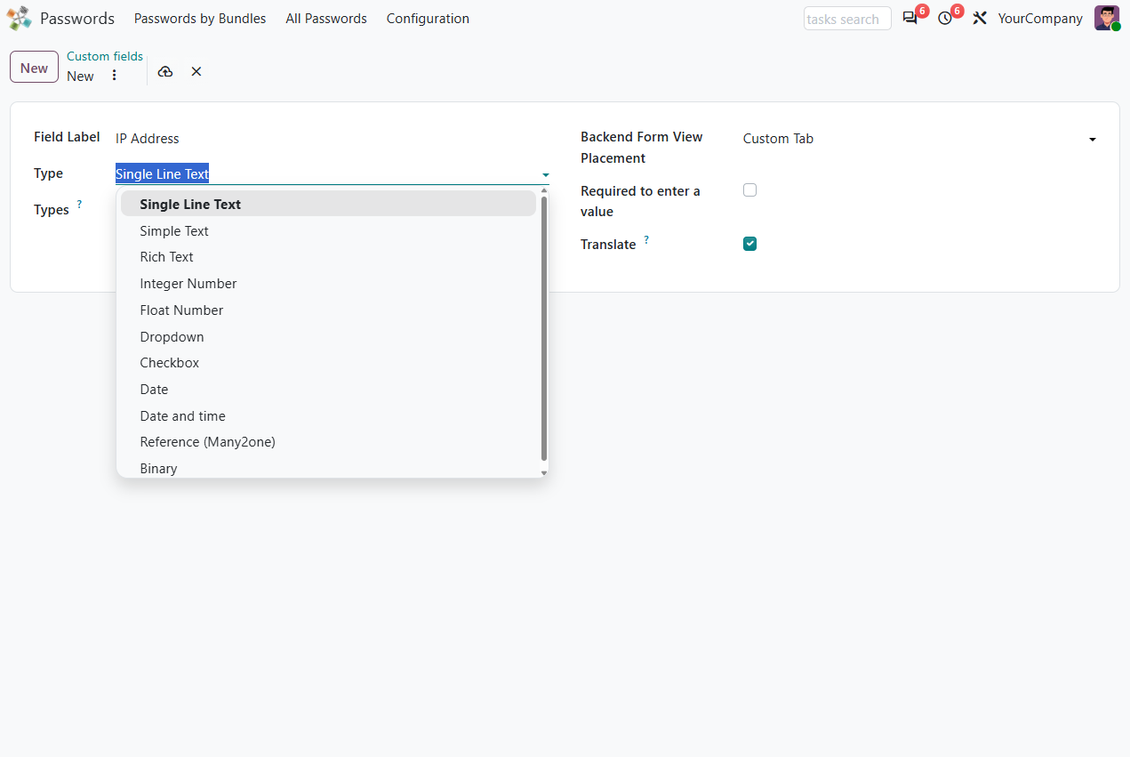This screenshot has height=757, width=1130.
Task: Open All Passwords menu
Action: pyautogui.click(x=326, y=19)
